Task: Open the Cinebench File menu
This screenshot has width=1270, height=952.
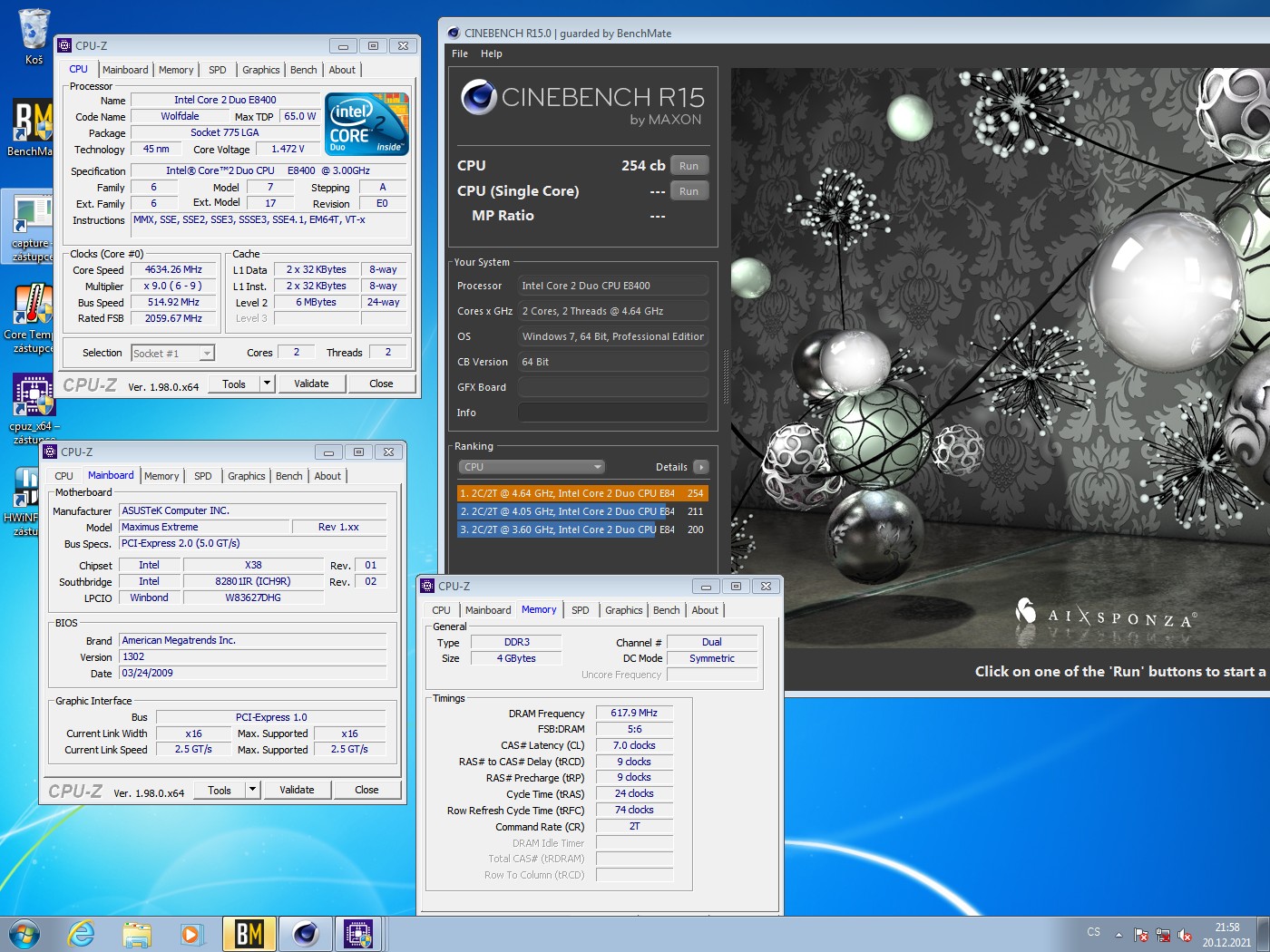Action: pos(460,53)
